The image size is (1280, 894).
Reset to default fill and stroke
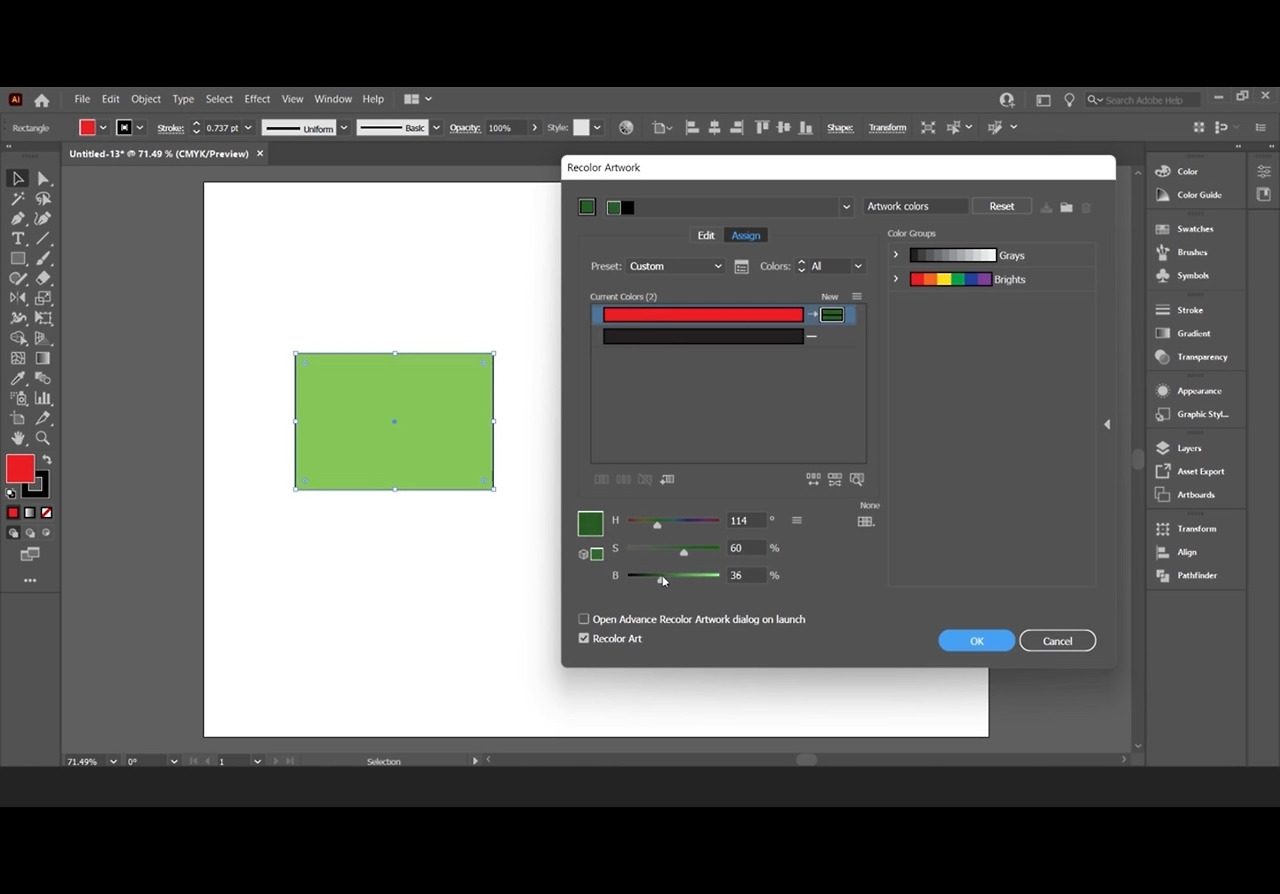pos(11,493)
